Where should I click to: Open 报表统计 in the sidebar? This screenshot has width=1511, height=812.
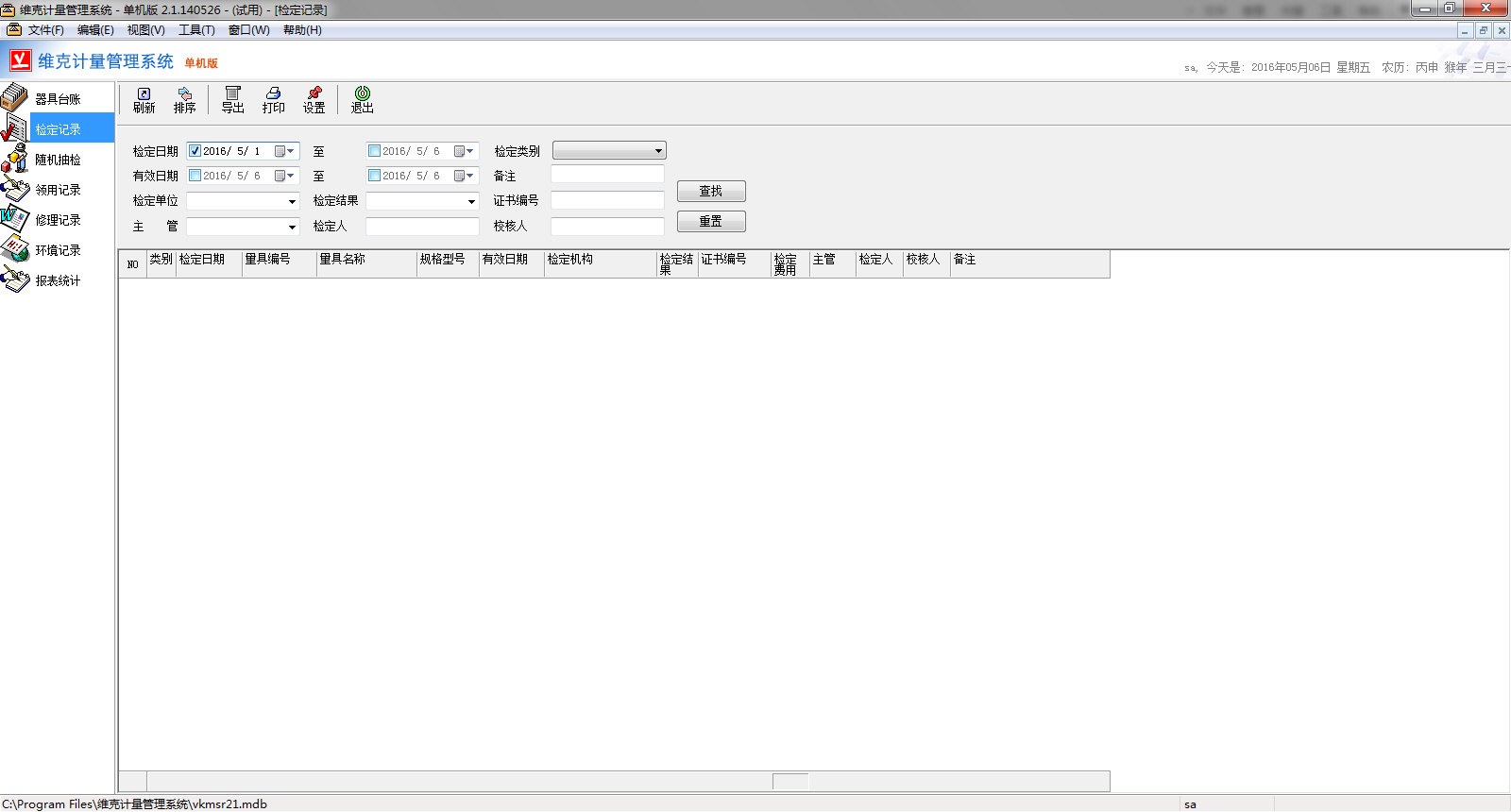pyautogui.click(x=57, y=280)
